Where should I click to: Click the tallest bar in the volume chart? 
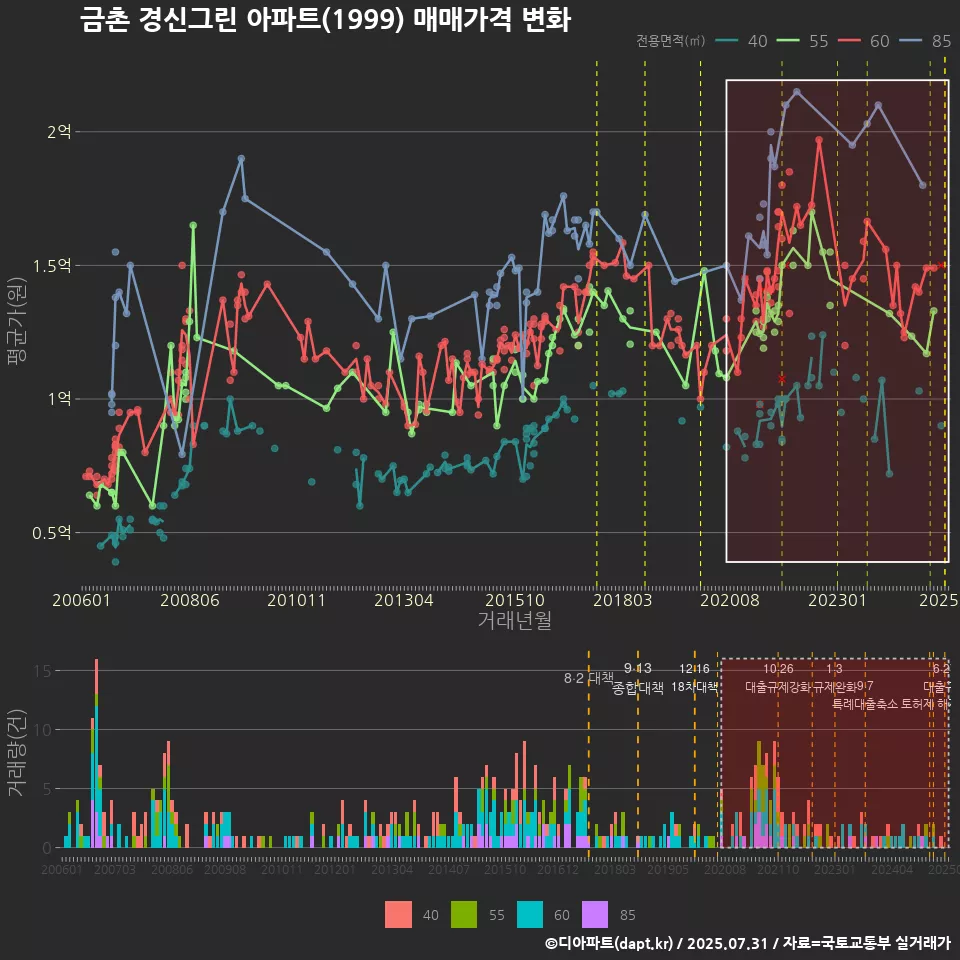[96, 753]
